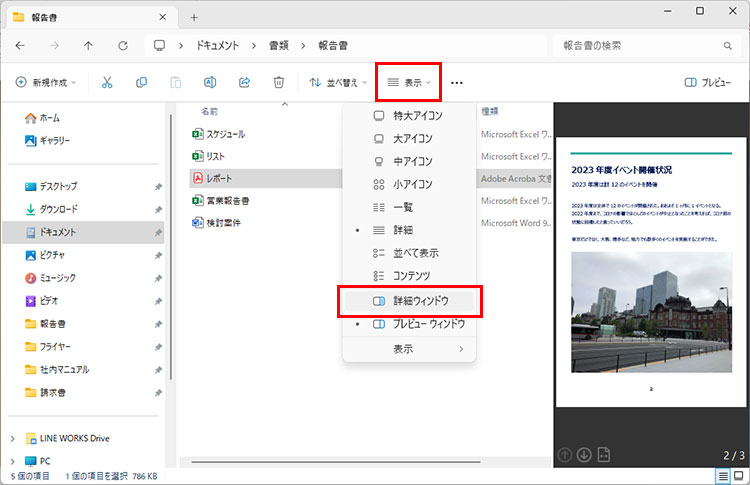The image size is (750, 485).
Task: Click the Share icon in toolbar
Action: click(x=244, y=83)
